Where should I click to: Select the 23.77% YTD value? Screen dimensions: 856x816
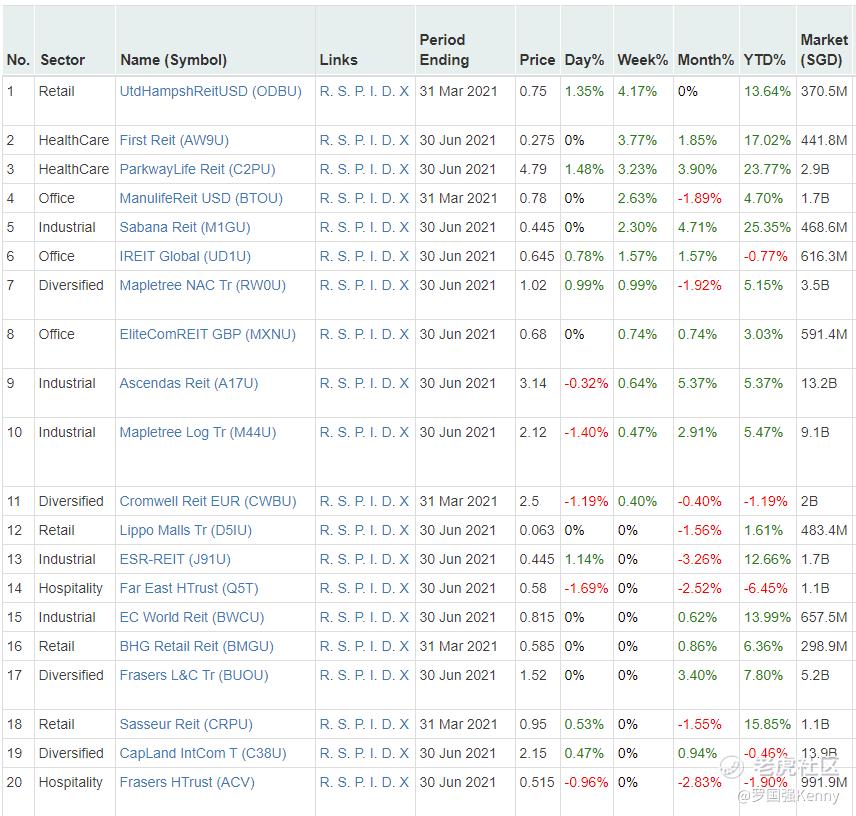coord(767,169)
